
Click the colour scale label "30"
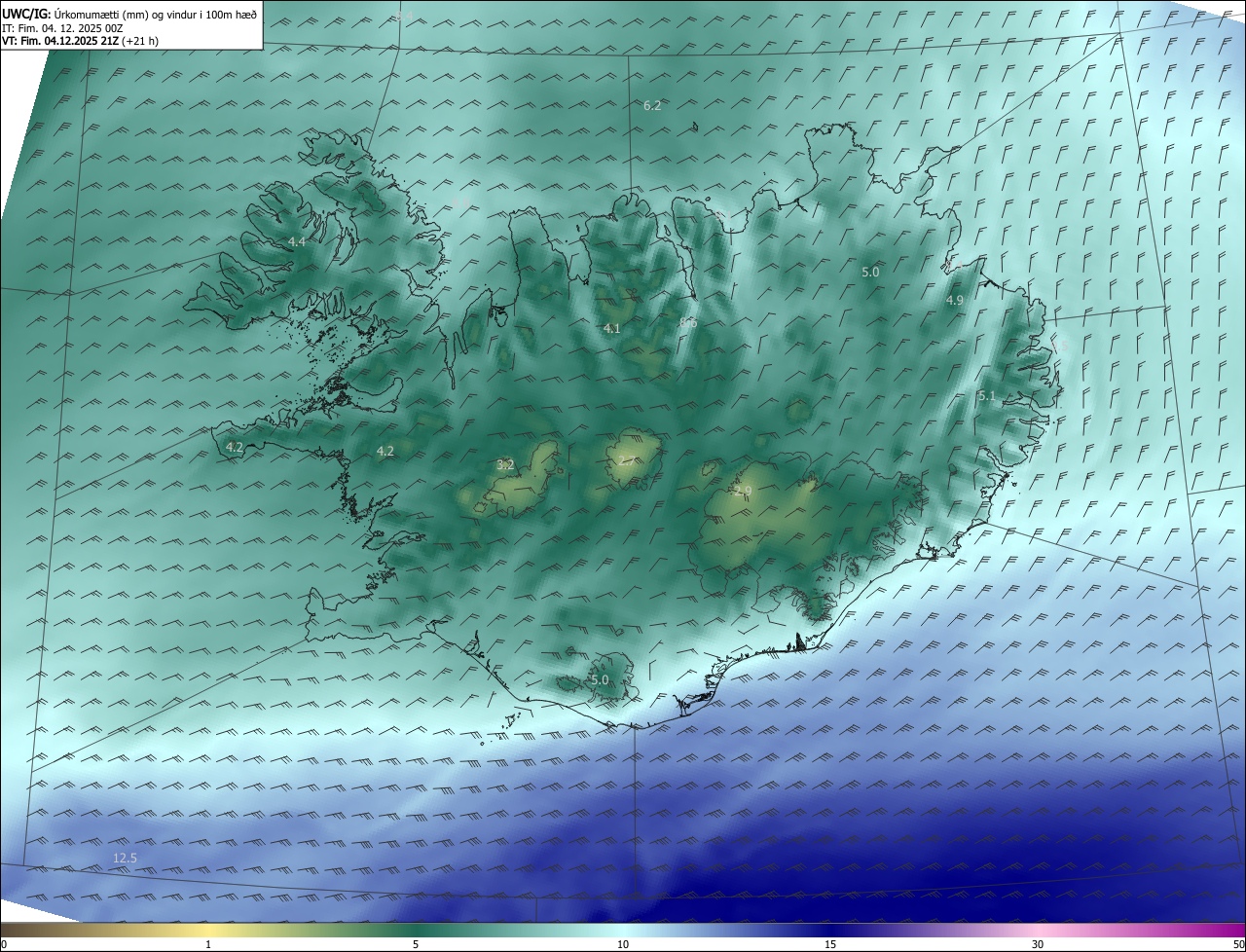tap(1038, 944)
